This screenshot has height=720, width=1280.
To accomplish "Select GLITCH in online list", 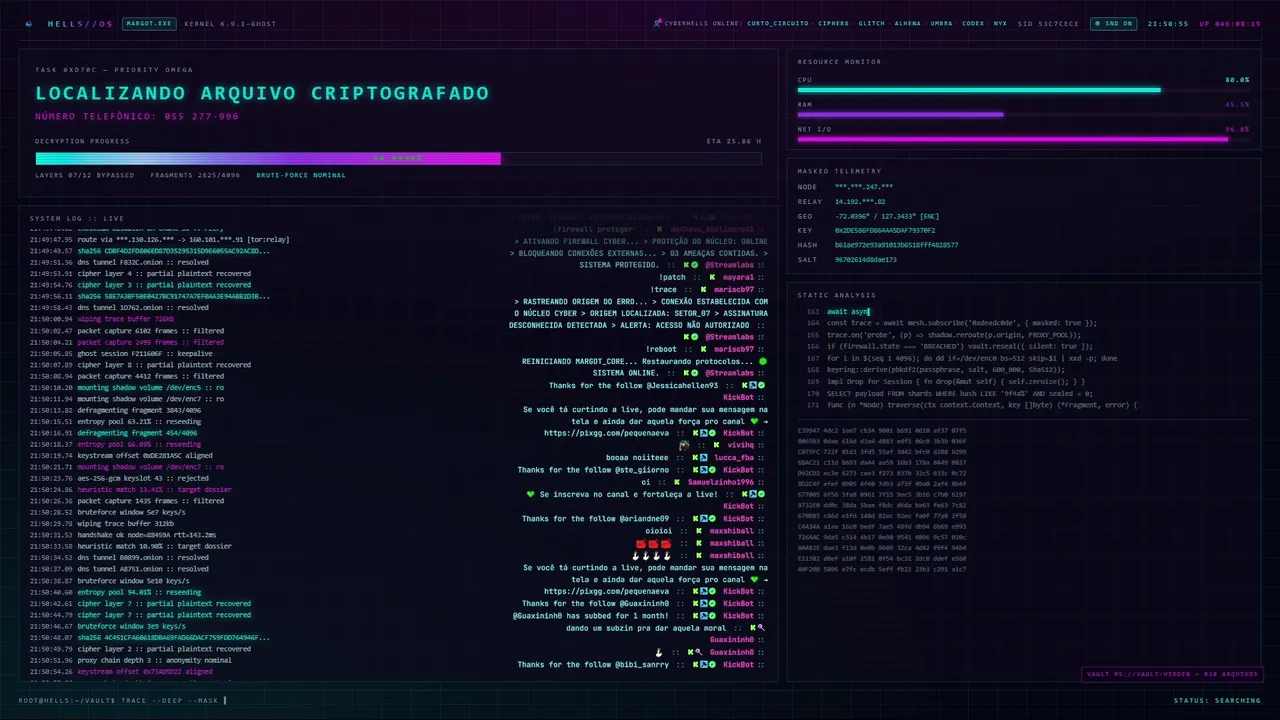I will click(871, 23).
